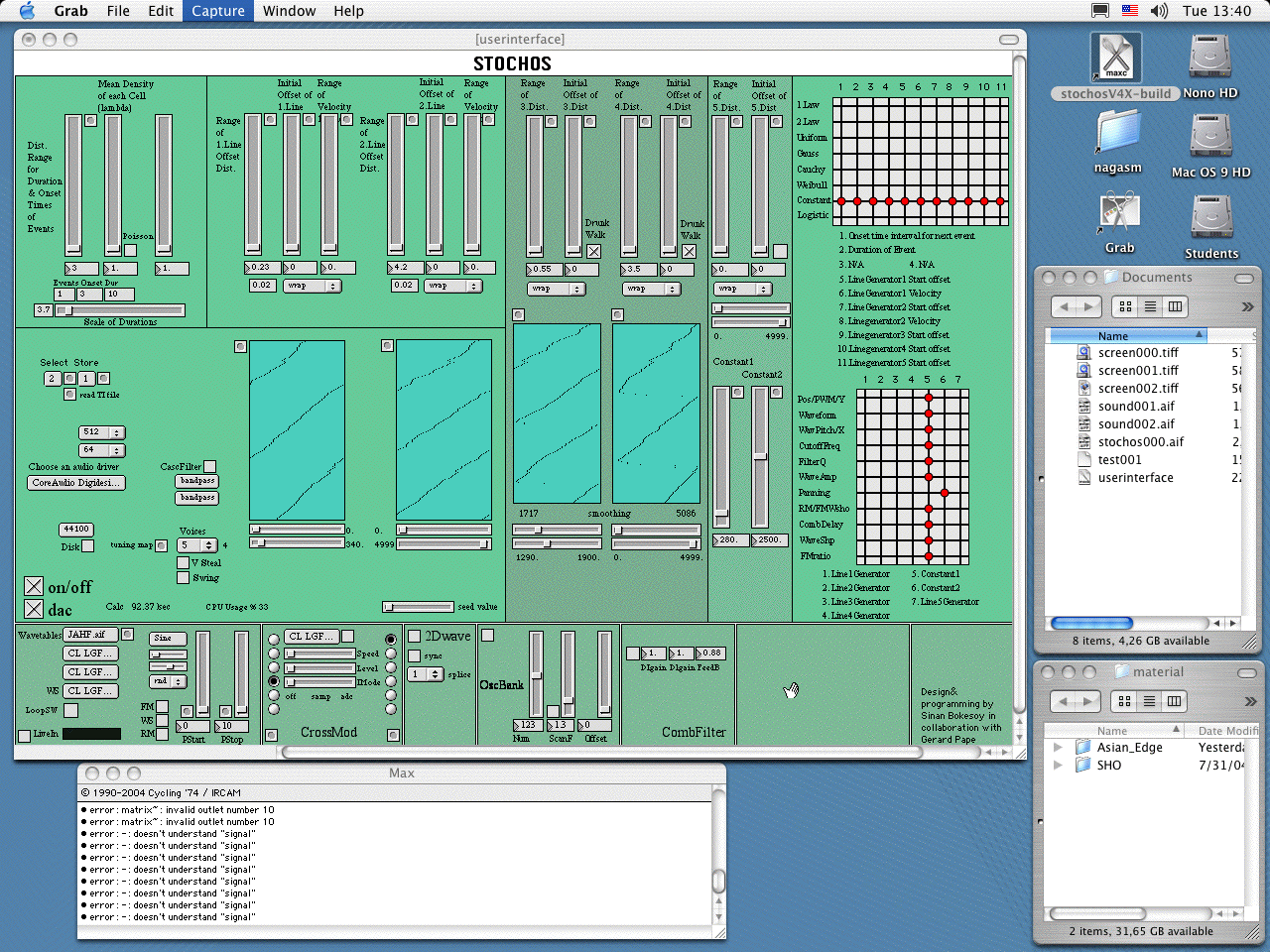Open the Window menu
1270x952 pixels.
(x=289, y=11)
